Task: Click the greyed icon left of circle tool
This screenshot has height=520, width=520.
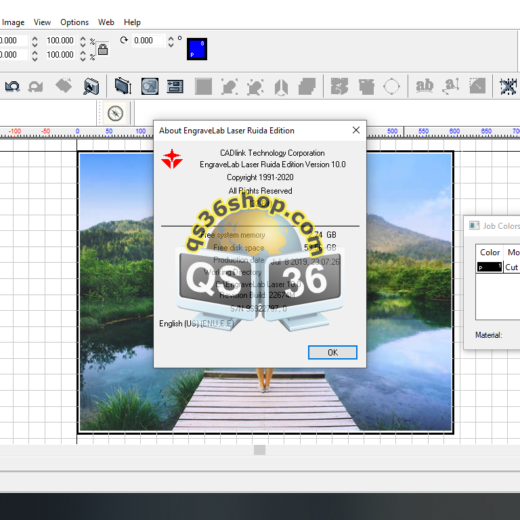Action: coord(366,87)
